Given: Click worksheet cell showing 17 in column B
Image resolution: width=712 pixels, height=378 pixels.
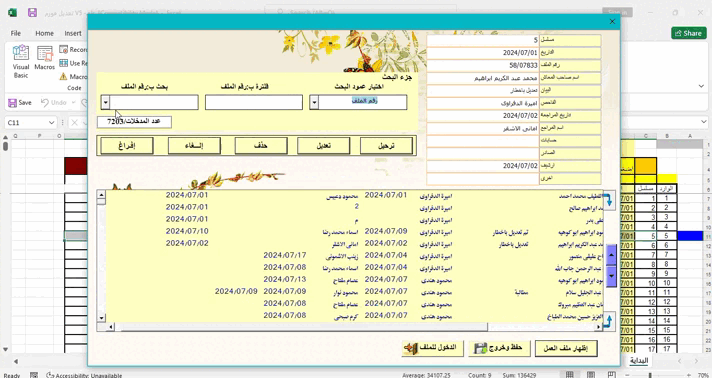Looking at the screenshot, I should pos(667,349).
